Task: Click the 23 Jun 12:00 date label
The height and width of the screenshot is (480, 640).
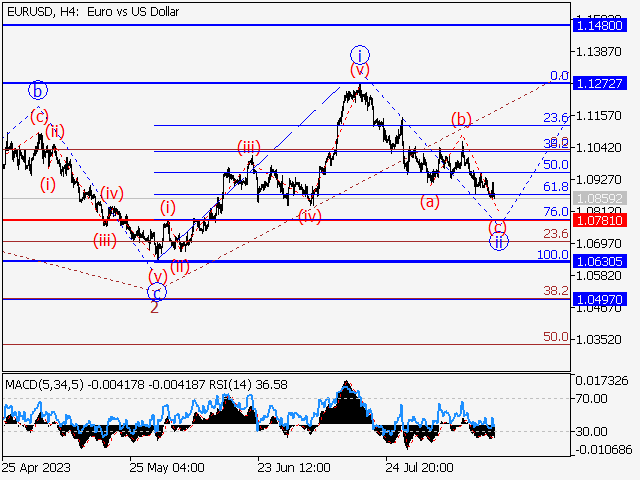Action: coord(294,468)
